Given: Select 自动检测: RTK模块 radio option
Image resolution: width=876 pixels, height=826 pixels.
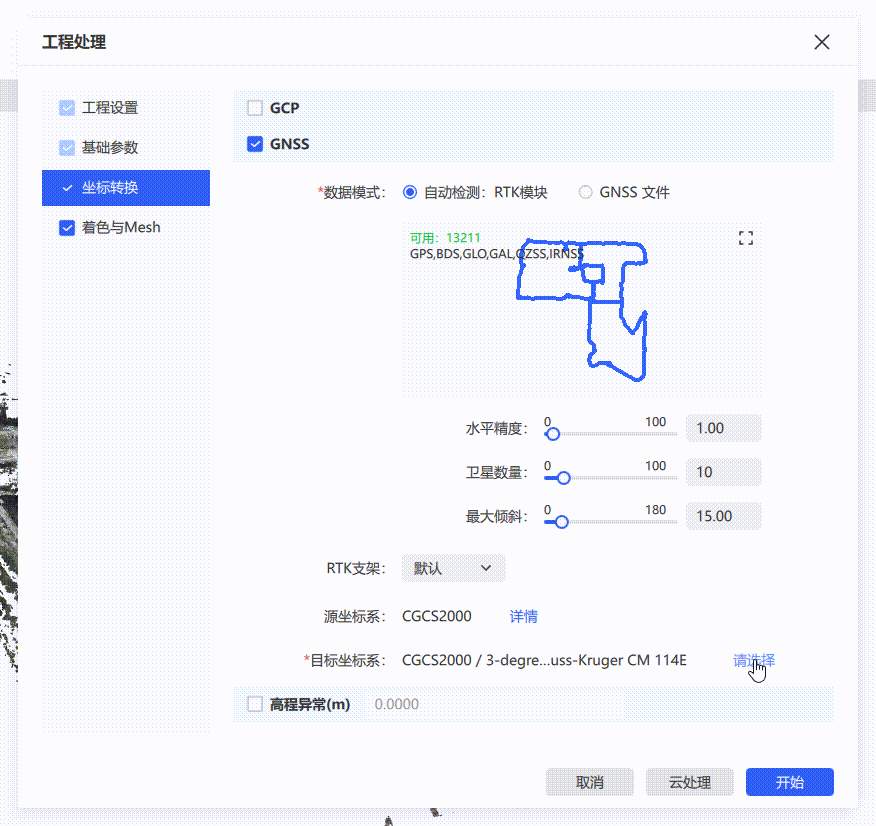Looking at the screenshot, I should point(410,192).
